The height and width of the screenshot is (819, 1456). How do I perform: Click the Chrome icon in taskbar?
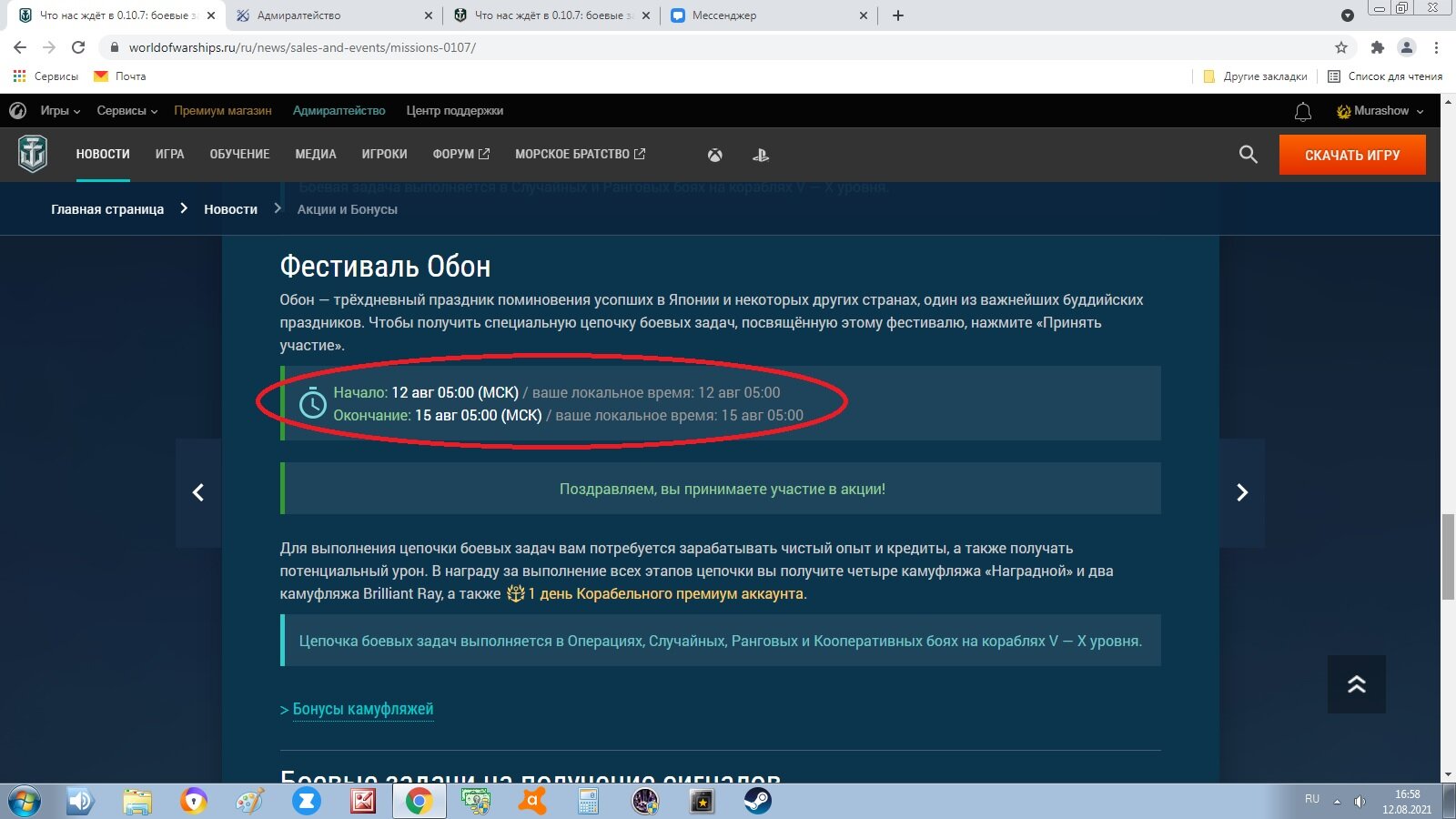(419, 802)
